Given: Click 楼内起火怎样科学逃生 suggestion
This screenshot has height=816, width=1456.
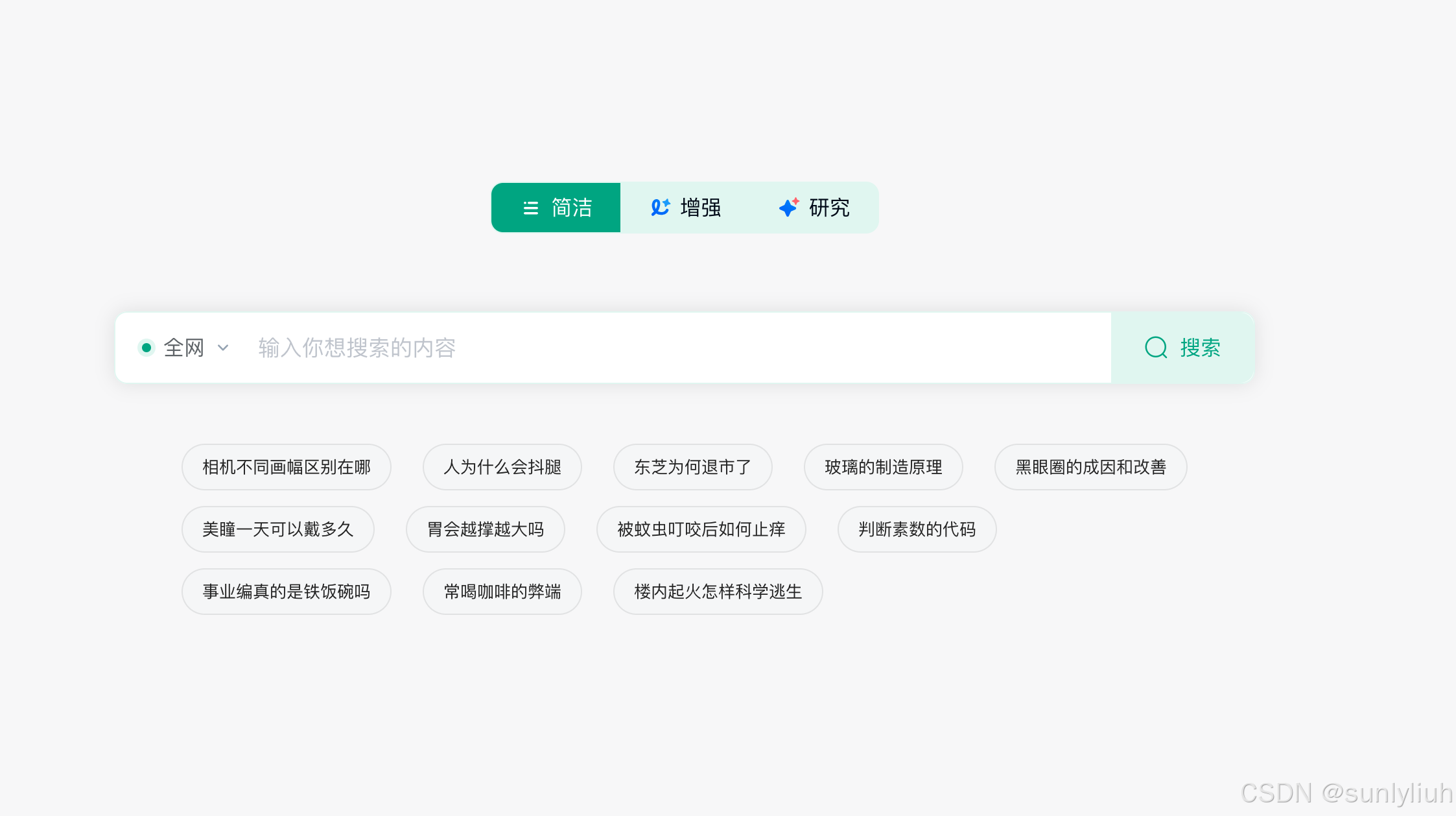Looking at the screenshot, I should coord(718,592).
